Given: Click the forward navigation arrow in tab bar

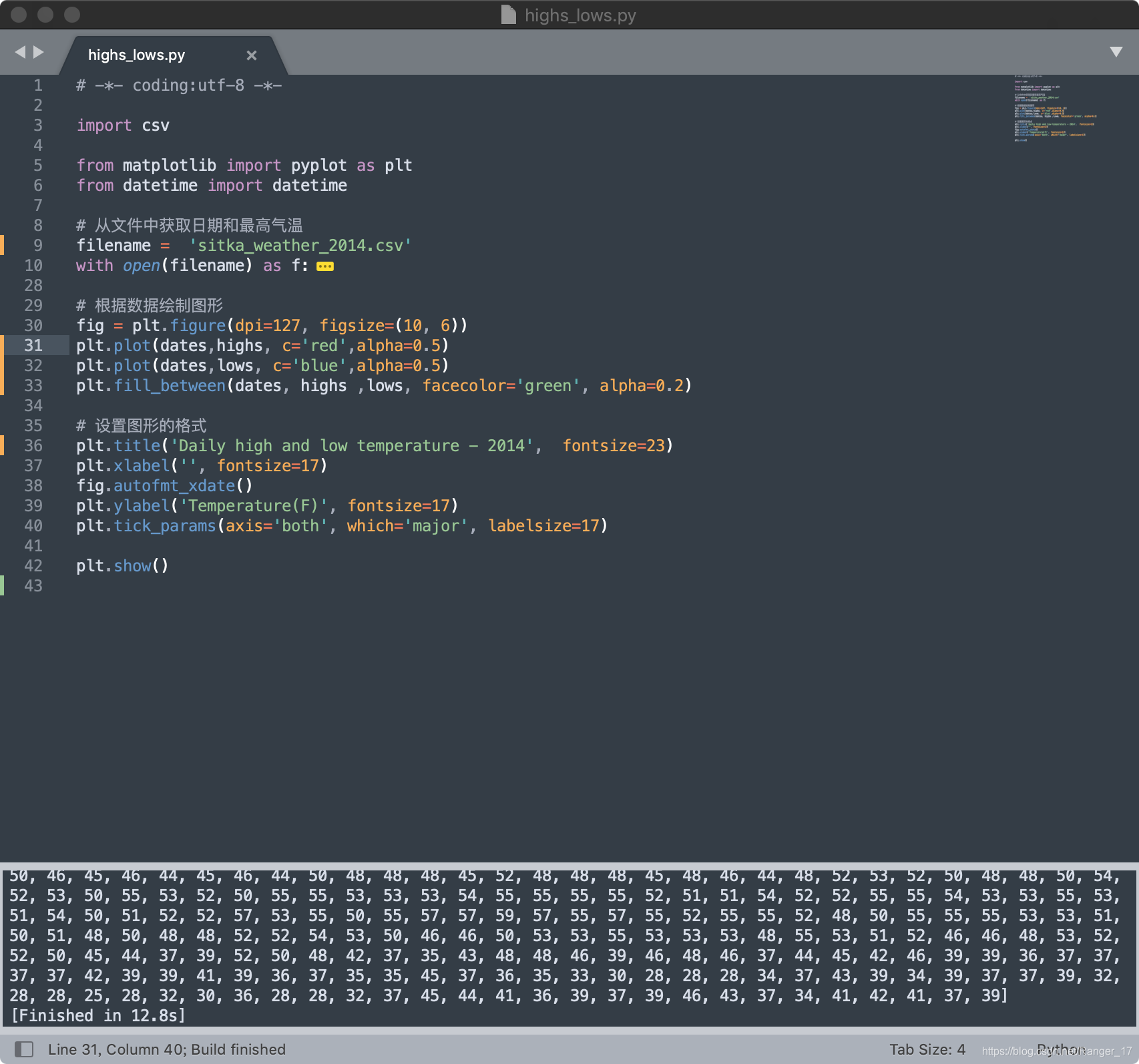Looking at the screenshot, I should [x=39, y=52].
